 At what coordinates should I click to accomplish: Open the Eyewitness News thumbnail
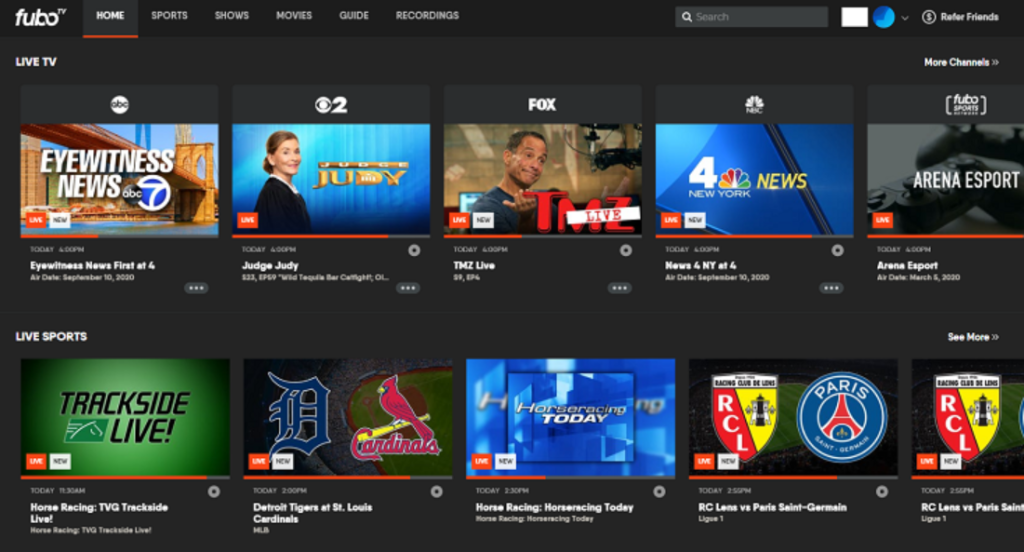[120, 179]
